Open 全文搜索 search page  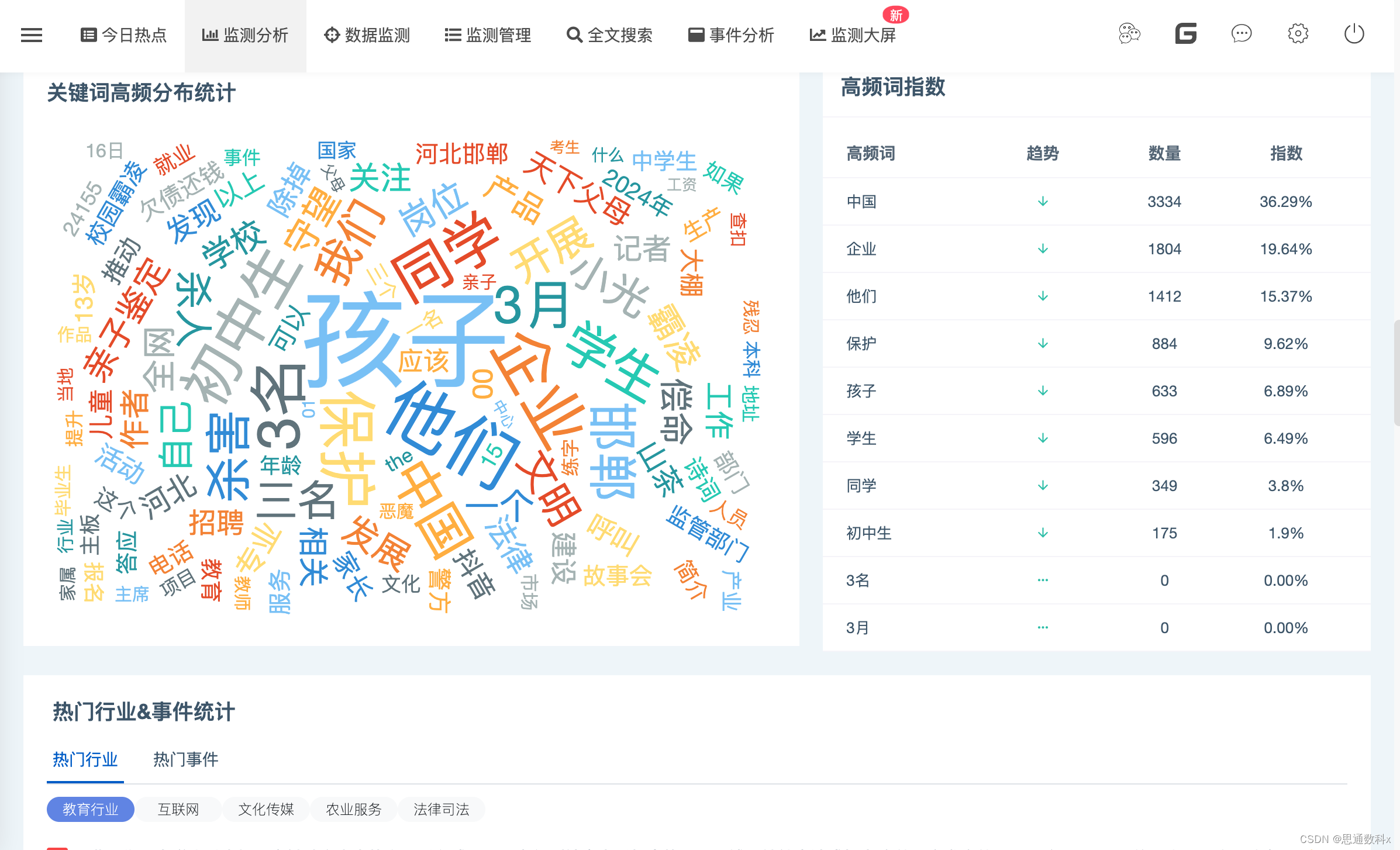tap(609, 35)
